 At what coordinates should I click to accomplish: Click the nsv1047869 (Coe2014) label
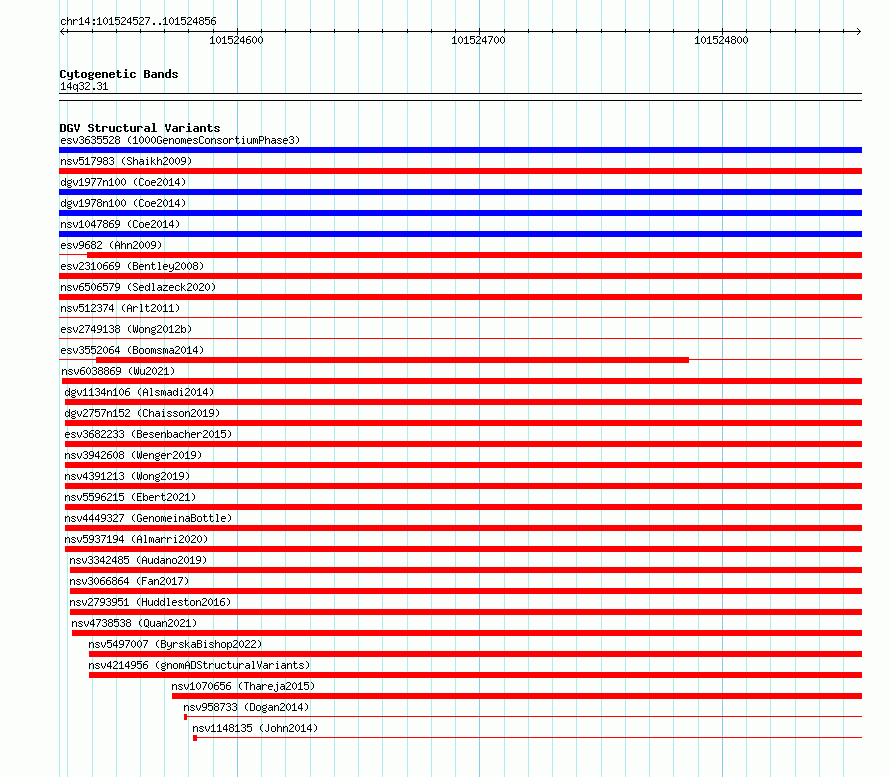pos(120,224)
